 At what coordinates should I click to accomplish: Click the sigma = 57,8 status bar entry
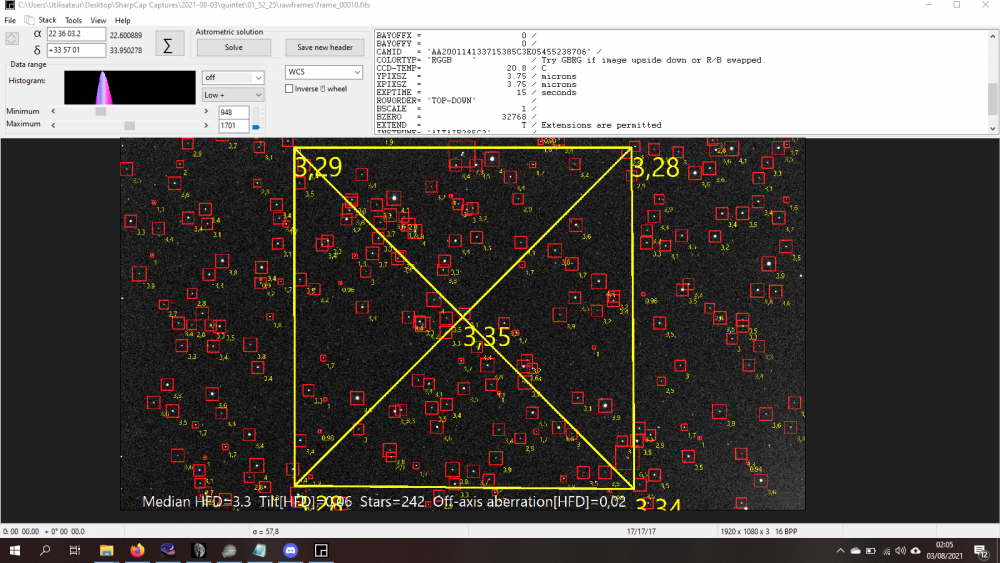click(266, 532)
